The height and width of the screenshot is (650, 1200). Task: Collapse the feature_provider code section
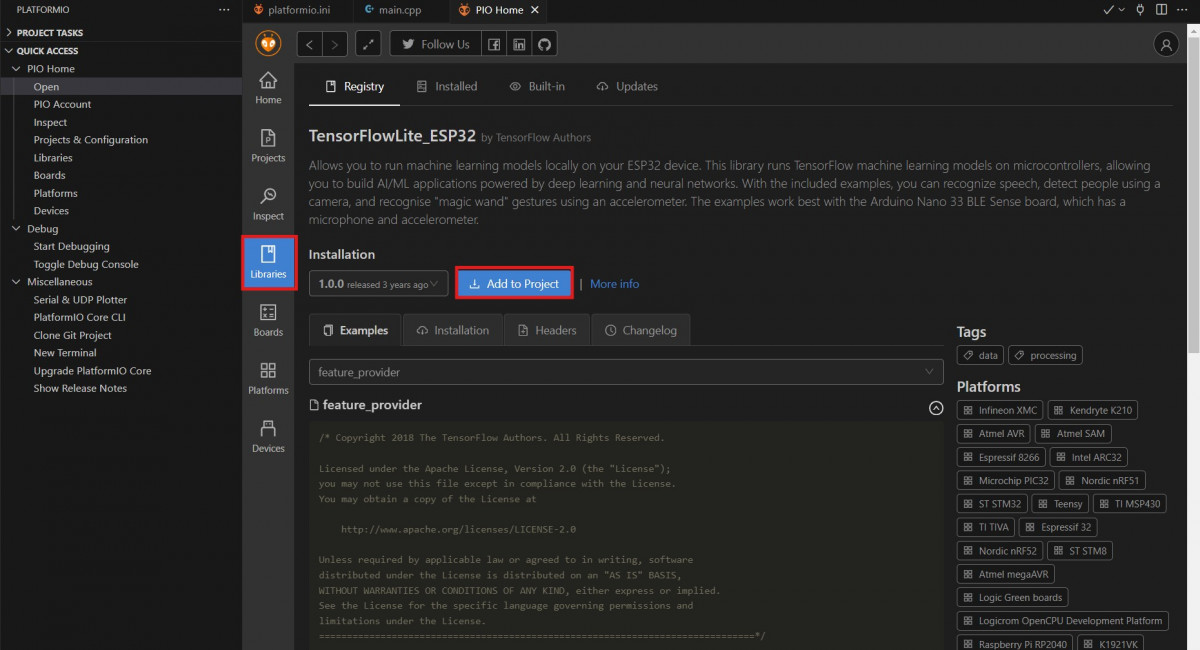coord(936,407)
